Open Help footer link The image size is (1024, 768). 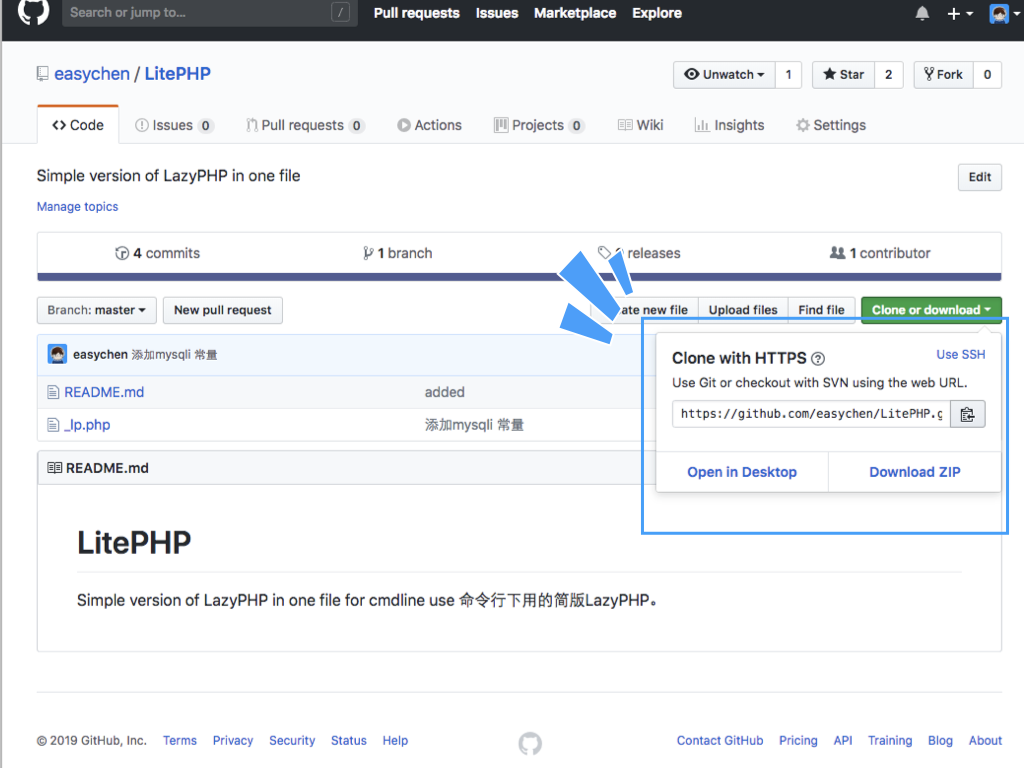(395, 741)
